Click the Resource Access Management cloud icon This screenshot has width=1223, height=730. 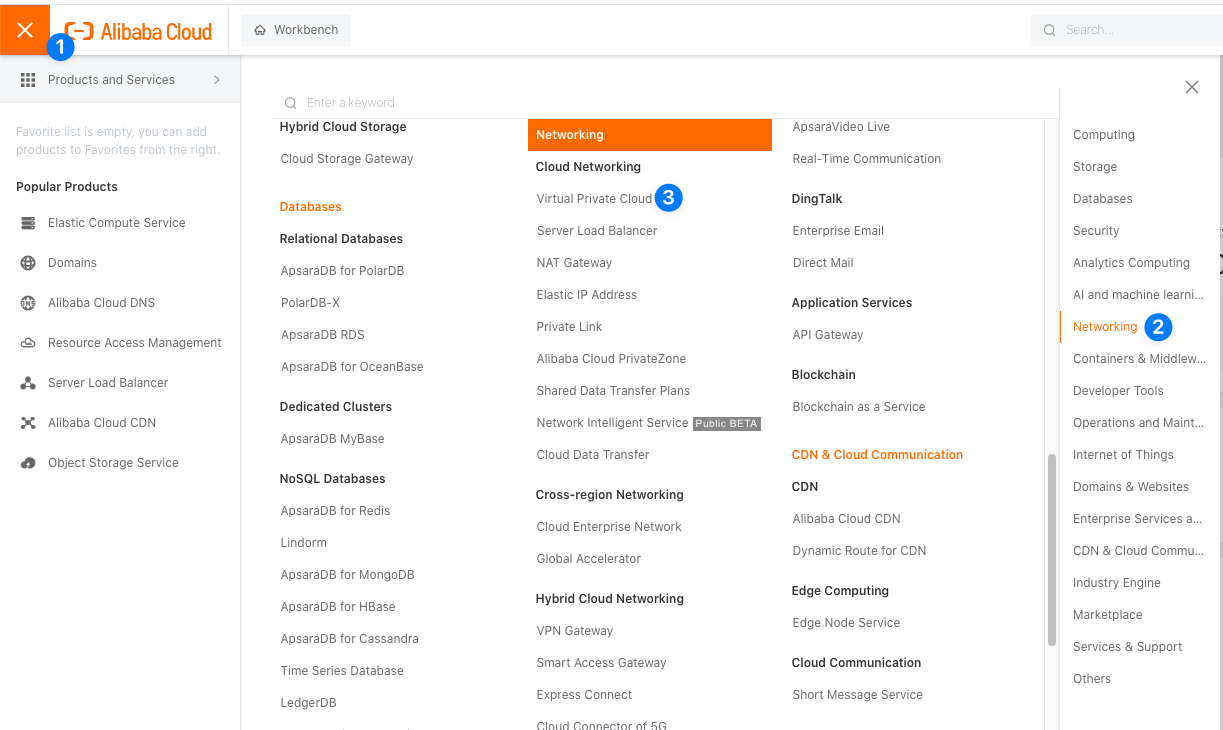click(28, 343)
